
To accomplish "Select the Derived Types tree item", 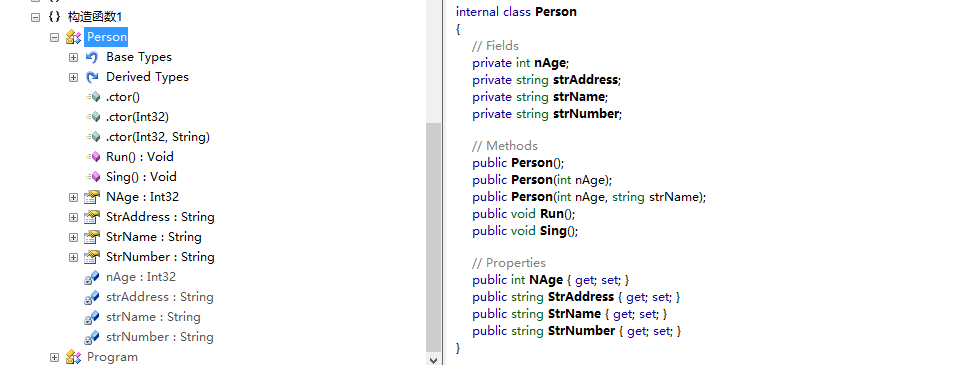I will coord(147,77).
